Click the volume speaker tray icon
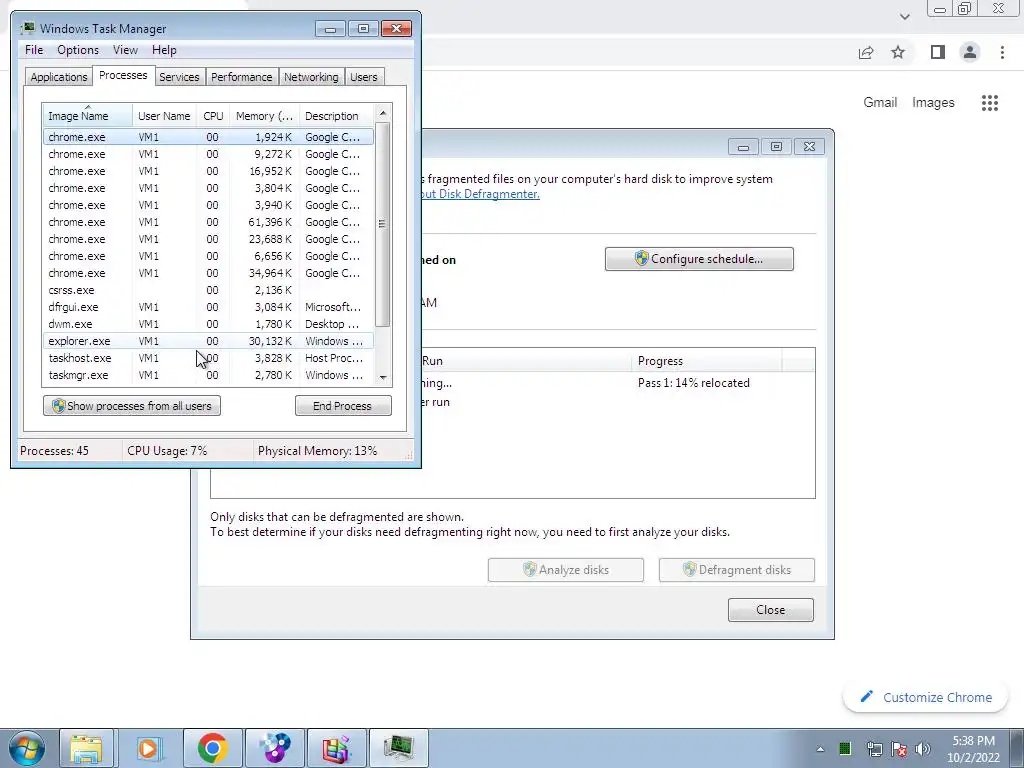The image size is (1024, 768). tap(922, 749)
